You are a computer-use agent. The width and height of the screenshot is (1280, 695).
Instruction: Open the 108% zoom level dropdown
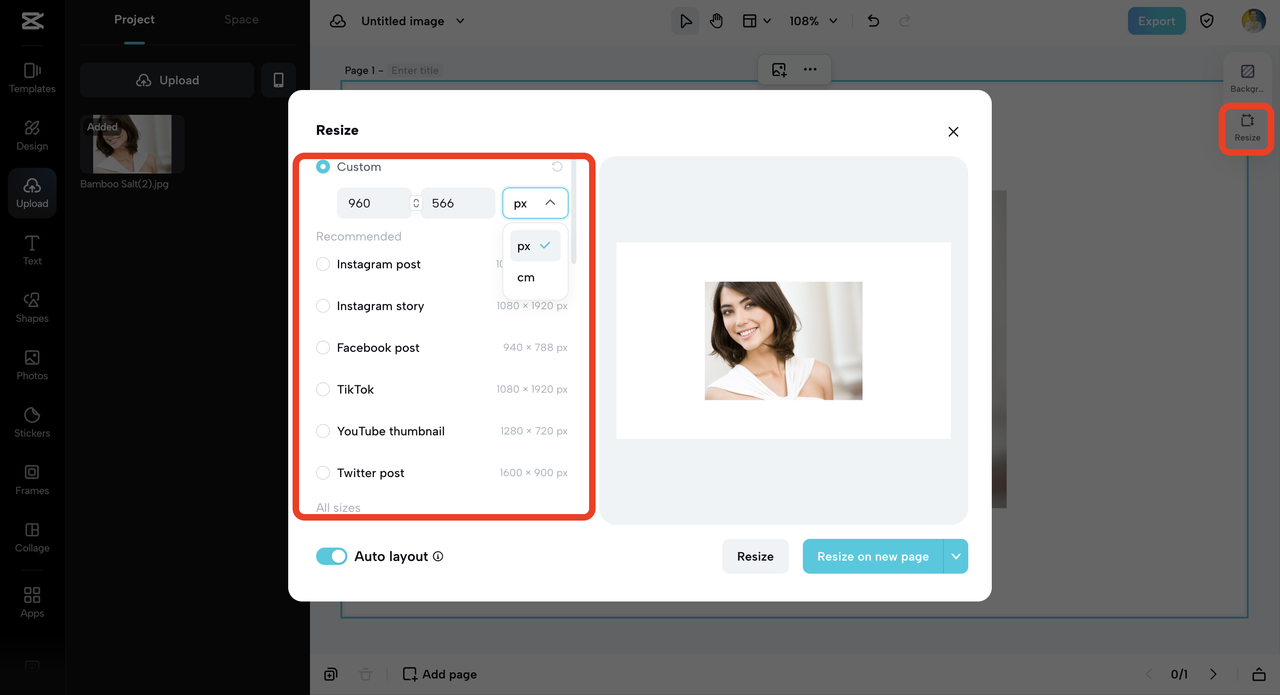point(813,21)
